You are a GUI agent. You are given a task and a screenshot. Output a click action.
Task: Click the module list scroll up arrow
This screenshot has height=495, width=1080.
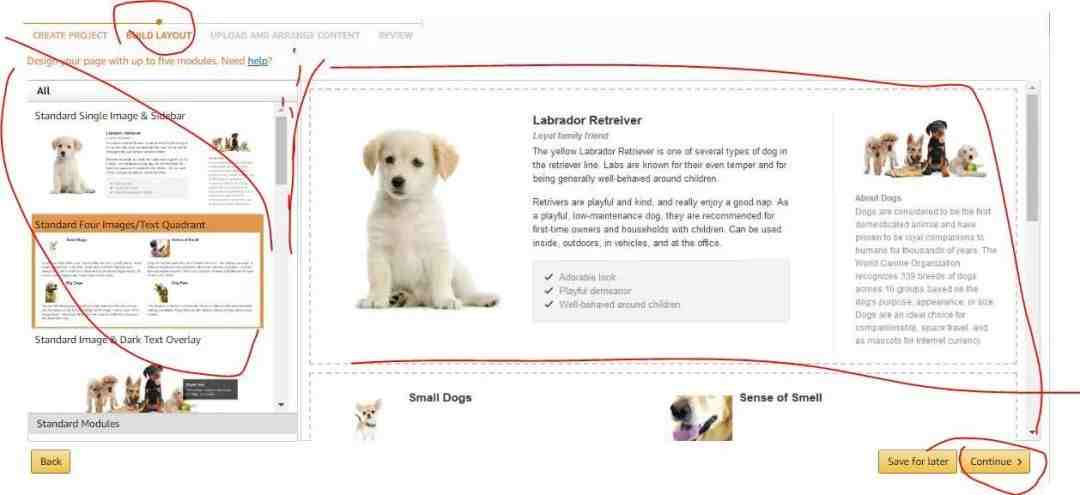coord(281,110)
